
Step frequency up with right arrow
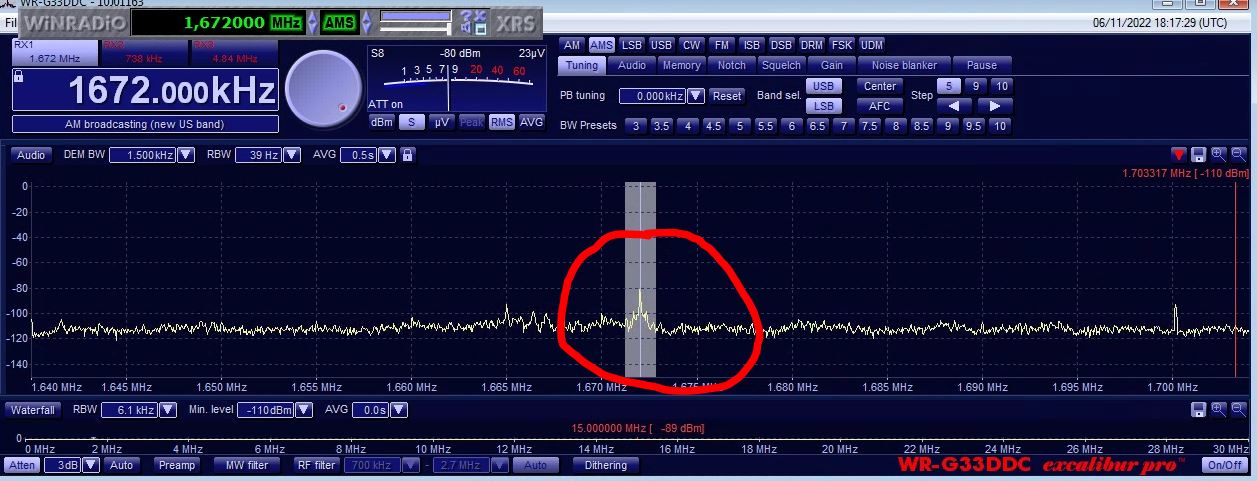point(994,105)
